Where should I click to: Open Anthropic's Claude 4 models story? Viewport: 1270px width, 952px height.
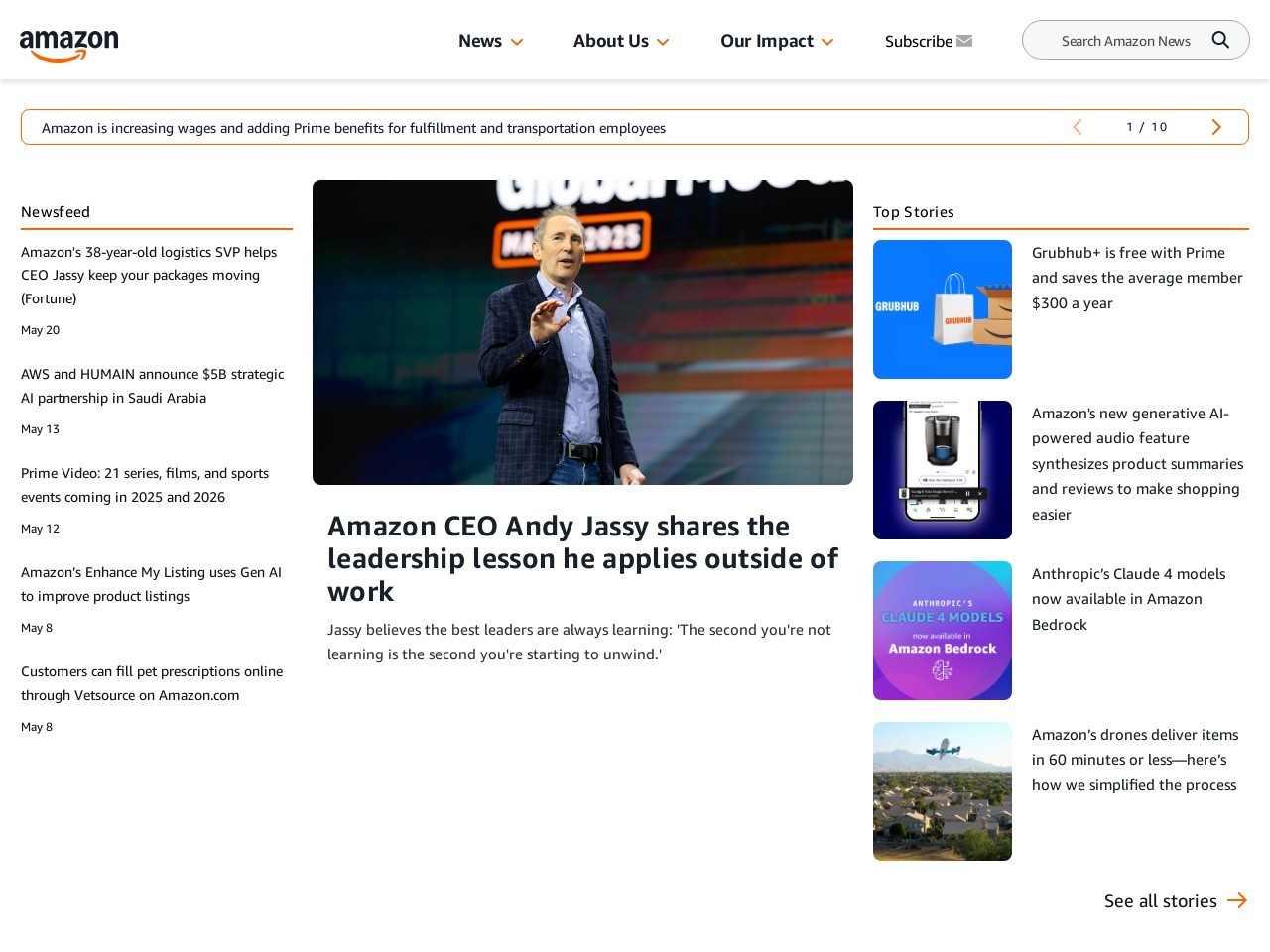tap(1128, 599)
